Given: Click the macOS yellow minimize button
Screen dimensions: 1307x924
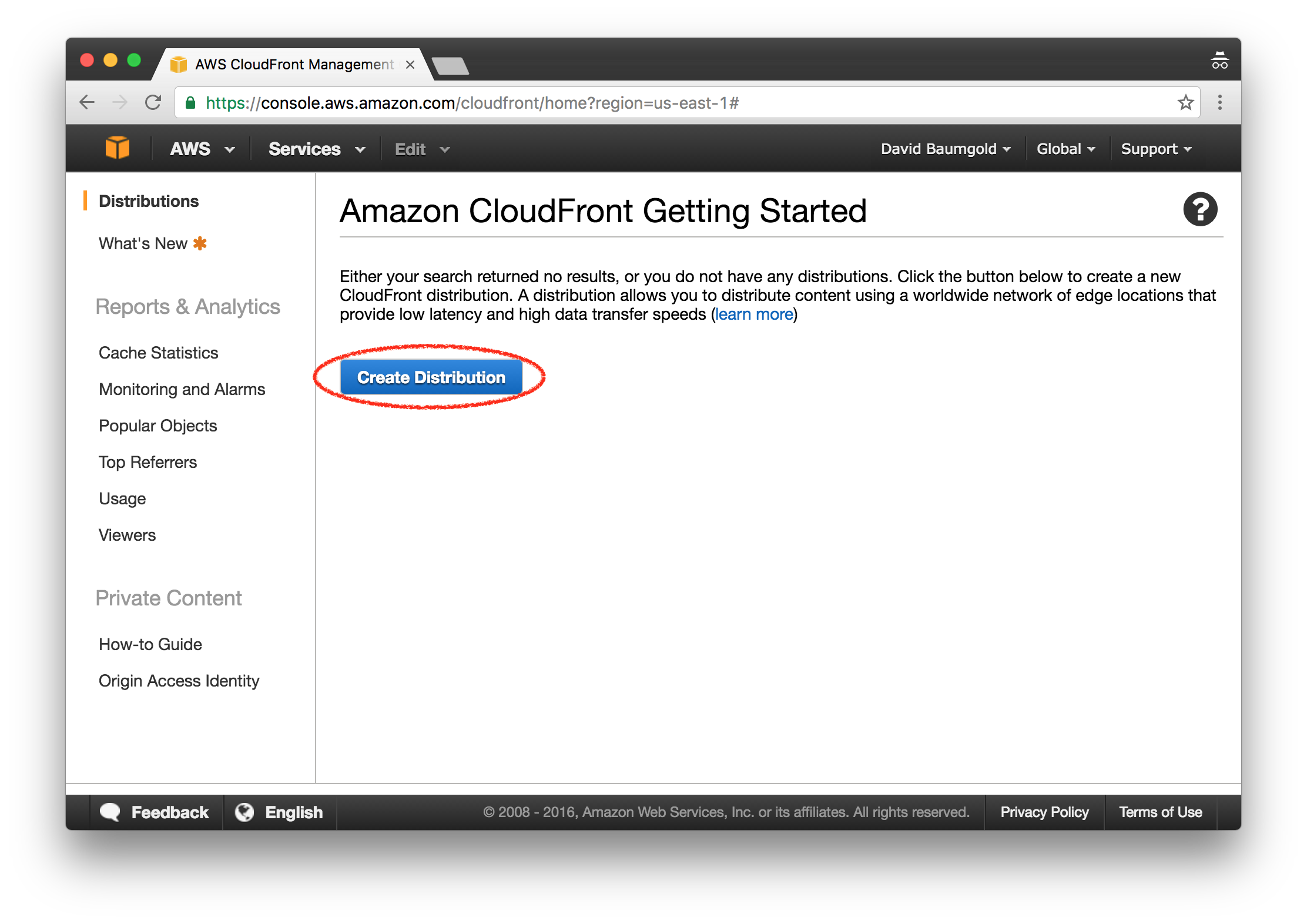Looking at the screenshot, I should tap(110, 60).
